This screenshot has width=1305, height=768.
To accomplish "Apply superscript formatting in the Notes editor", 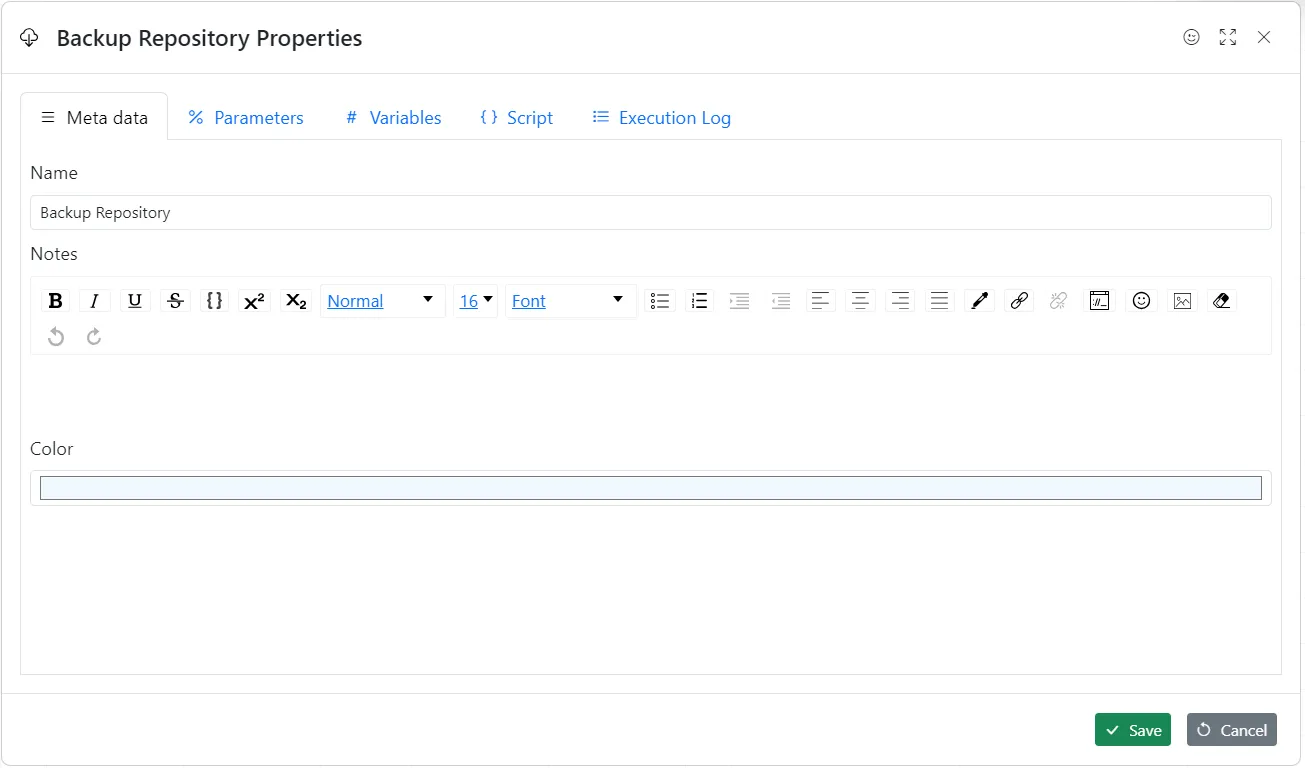I will pos(254,300).
